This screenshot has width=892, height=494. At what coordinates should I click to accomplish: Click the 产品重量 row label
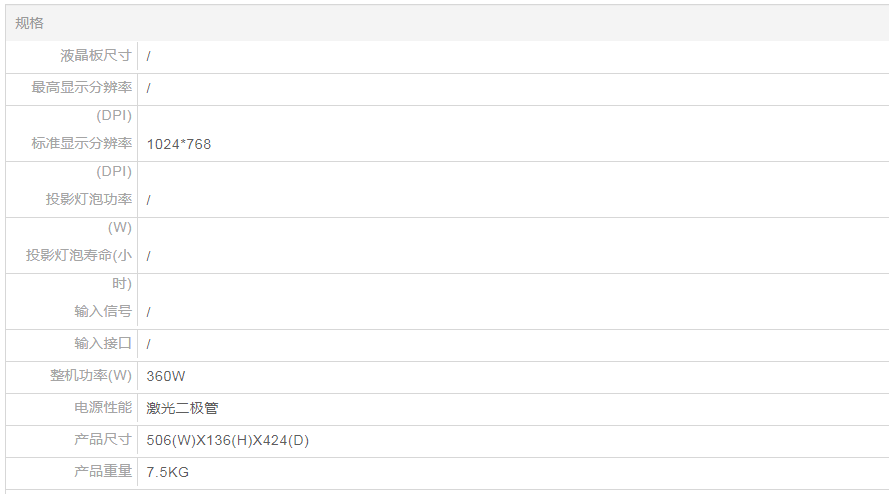(103, 472)
